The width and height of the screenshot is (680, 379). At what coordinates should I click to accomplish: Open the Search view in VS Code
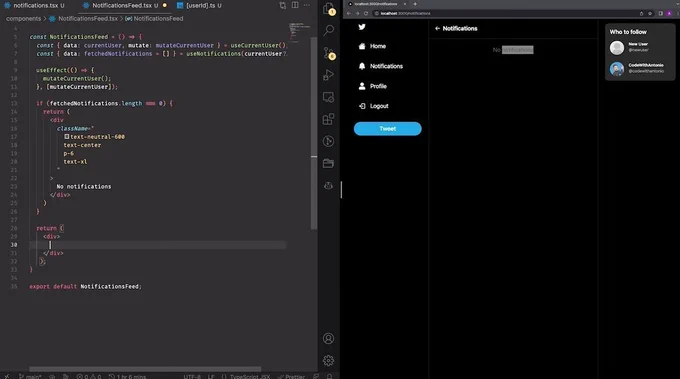pyautogui.click(x=329, y=30)
